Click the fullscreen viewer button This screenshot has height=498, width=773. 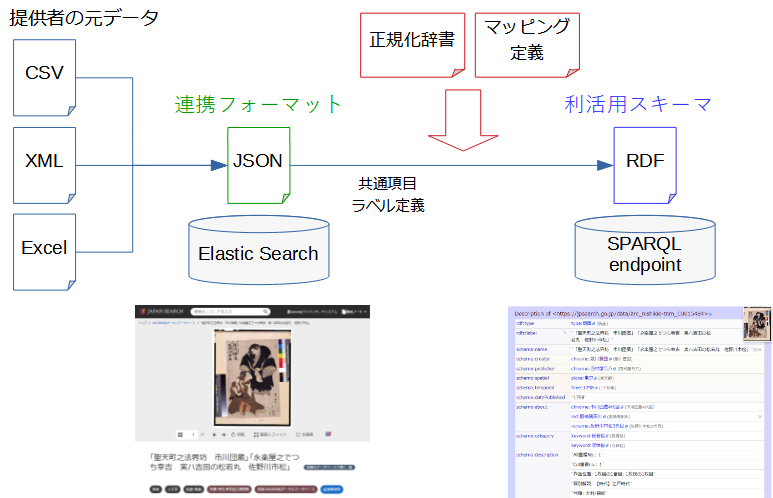pos(305,434)
